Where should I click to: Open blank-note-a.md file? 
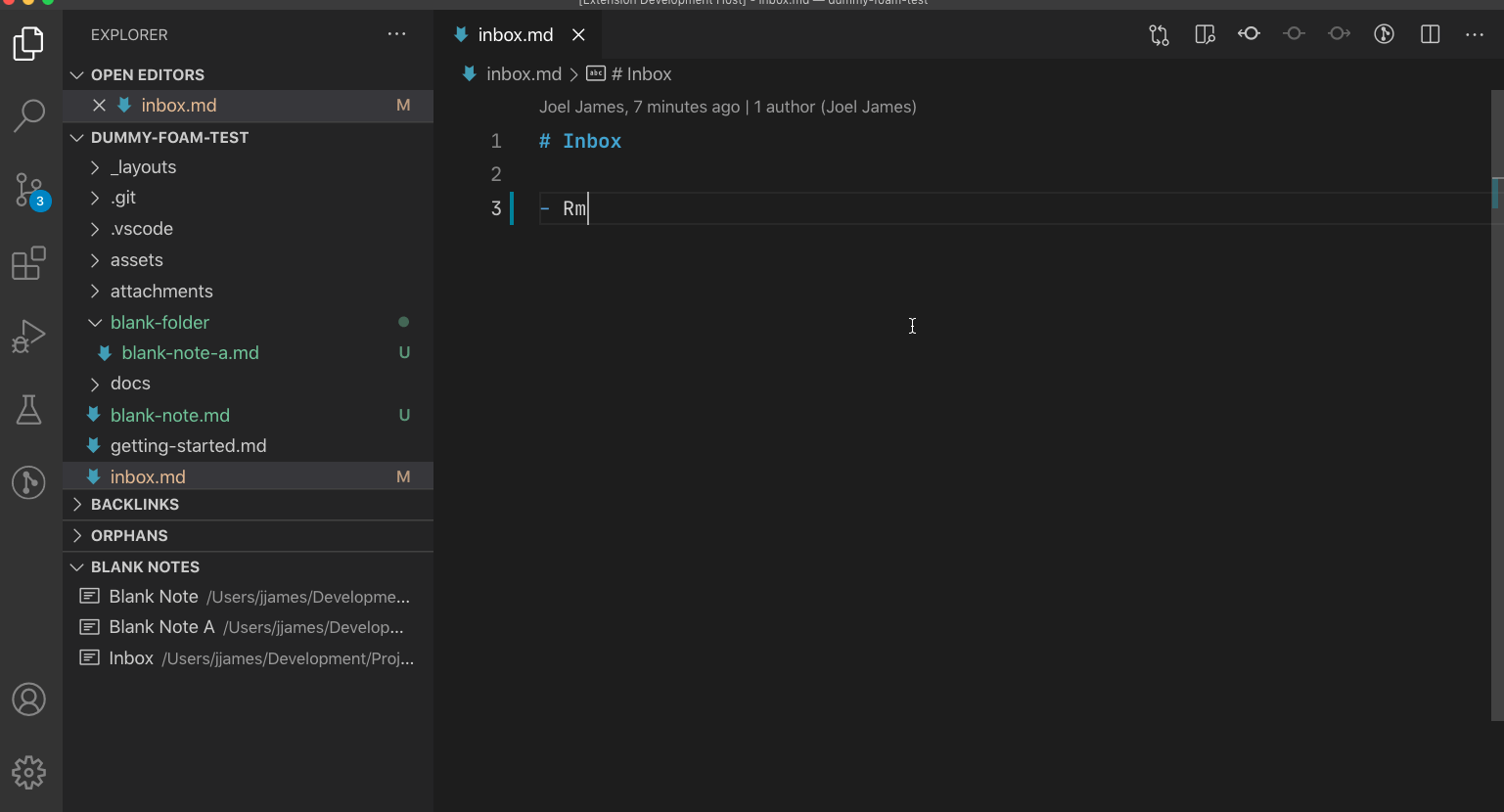249,353
